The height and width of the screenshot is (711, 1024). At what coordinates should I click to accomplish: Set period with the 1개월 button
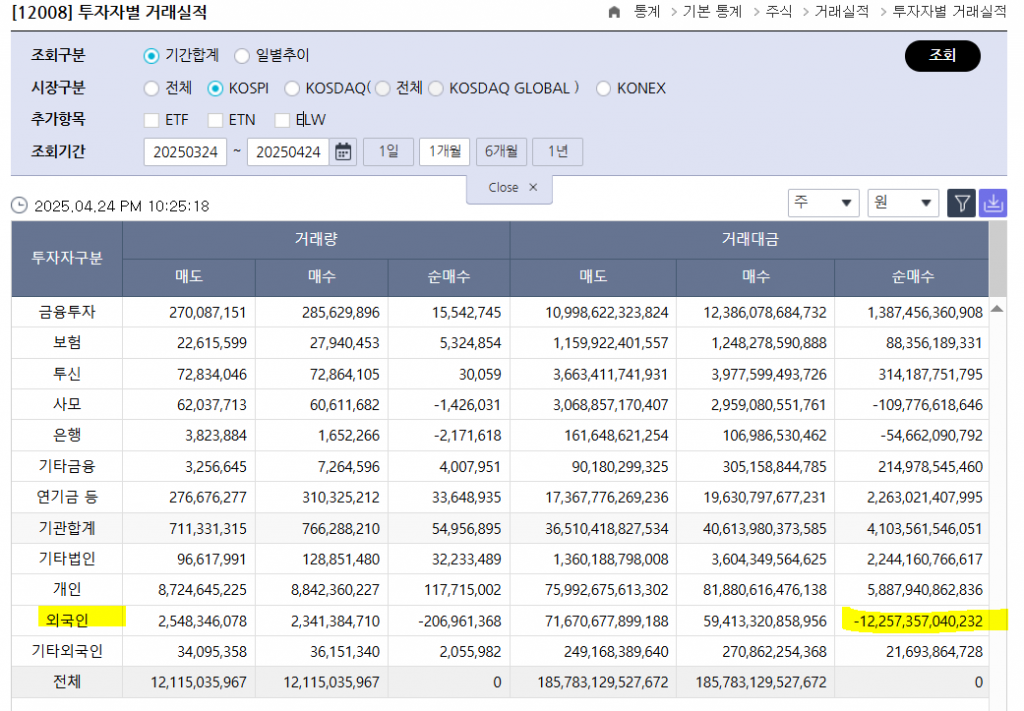click(x=444, y=152)
